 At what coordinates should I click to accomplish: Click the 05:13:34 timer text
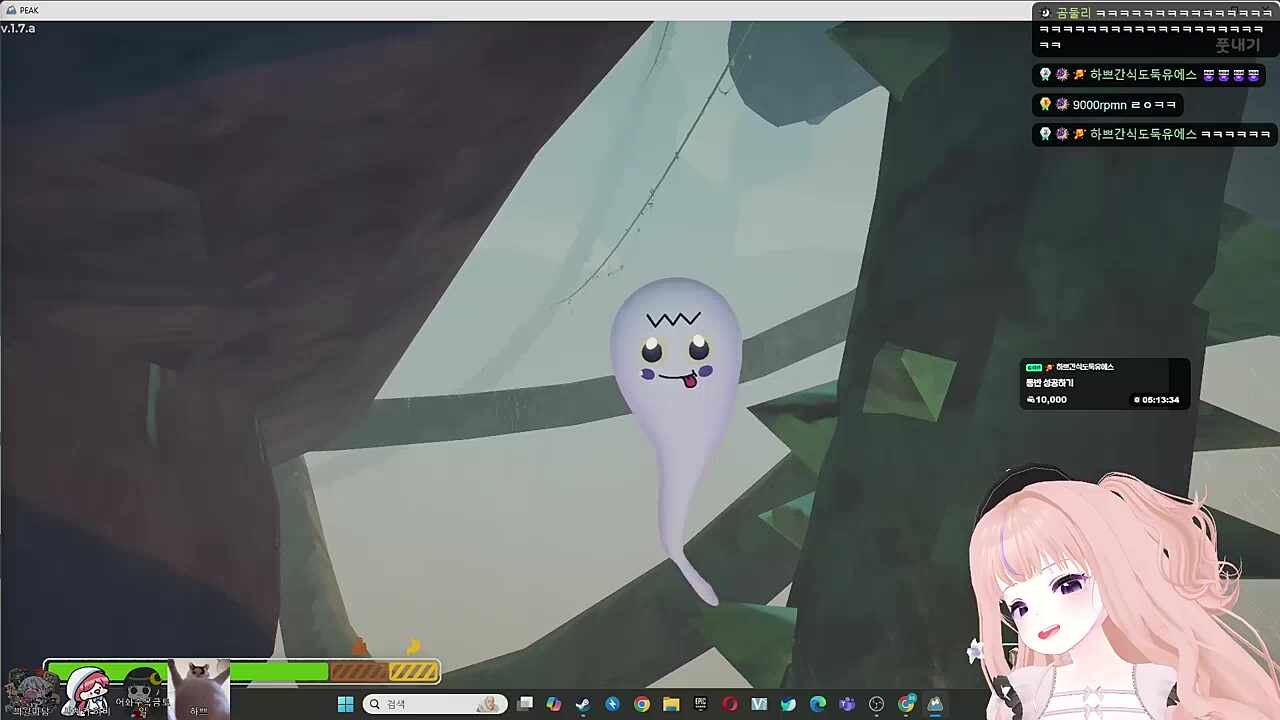pos(1160,400)
